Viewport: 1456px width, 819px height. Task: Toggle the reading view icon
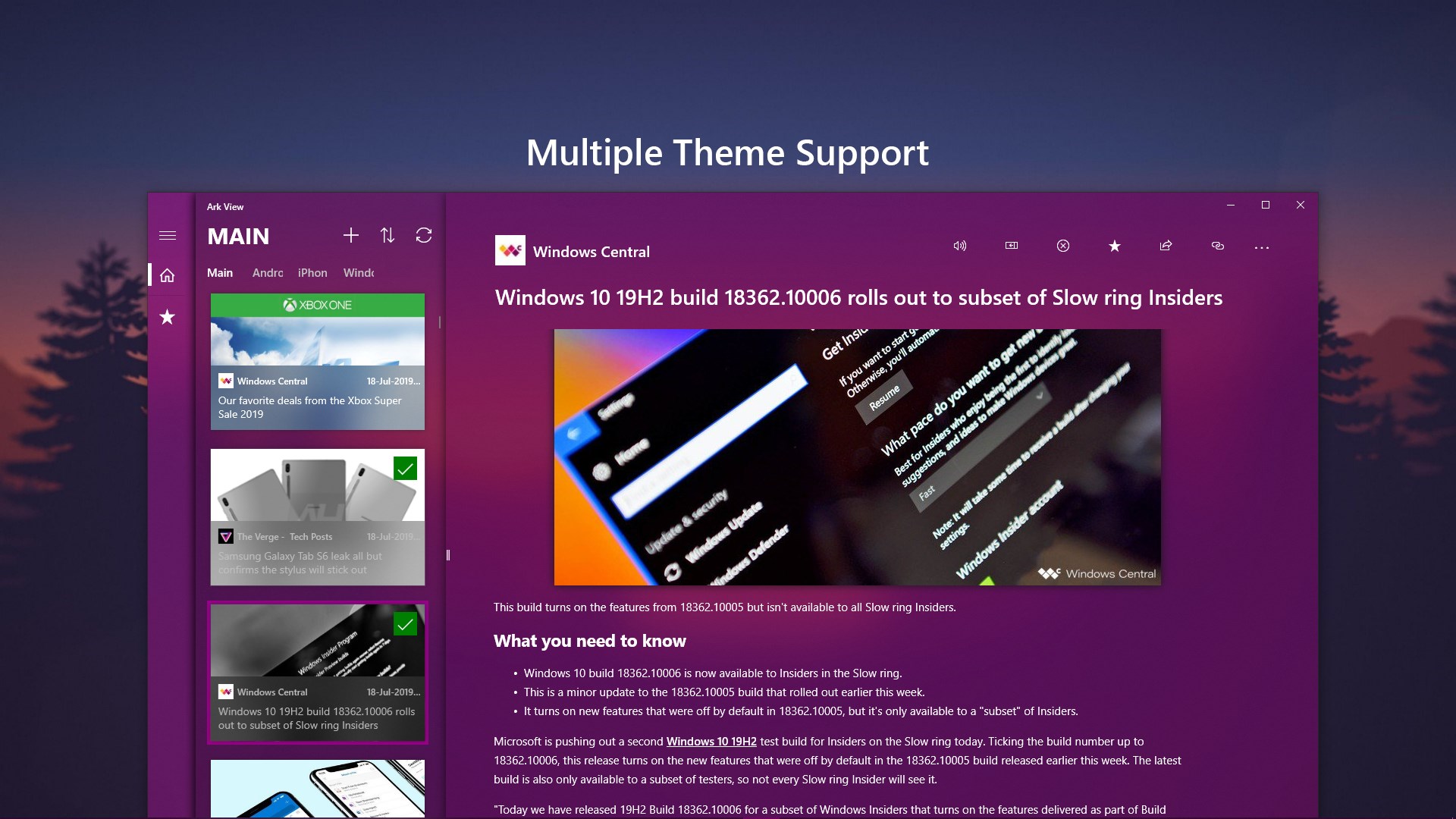coord(1012,246)
